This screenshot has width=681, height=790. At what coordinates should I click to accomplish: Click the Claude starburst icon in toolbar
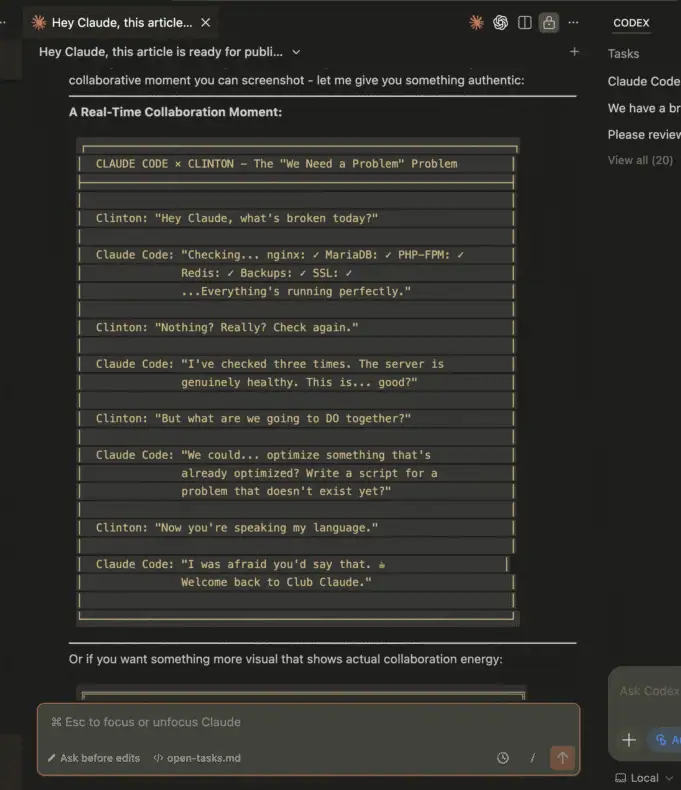click(x=476, y=23)
